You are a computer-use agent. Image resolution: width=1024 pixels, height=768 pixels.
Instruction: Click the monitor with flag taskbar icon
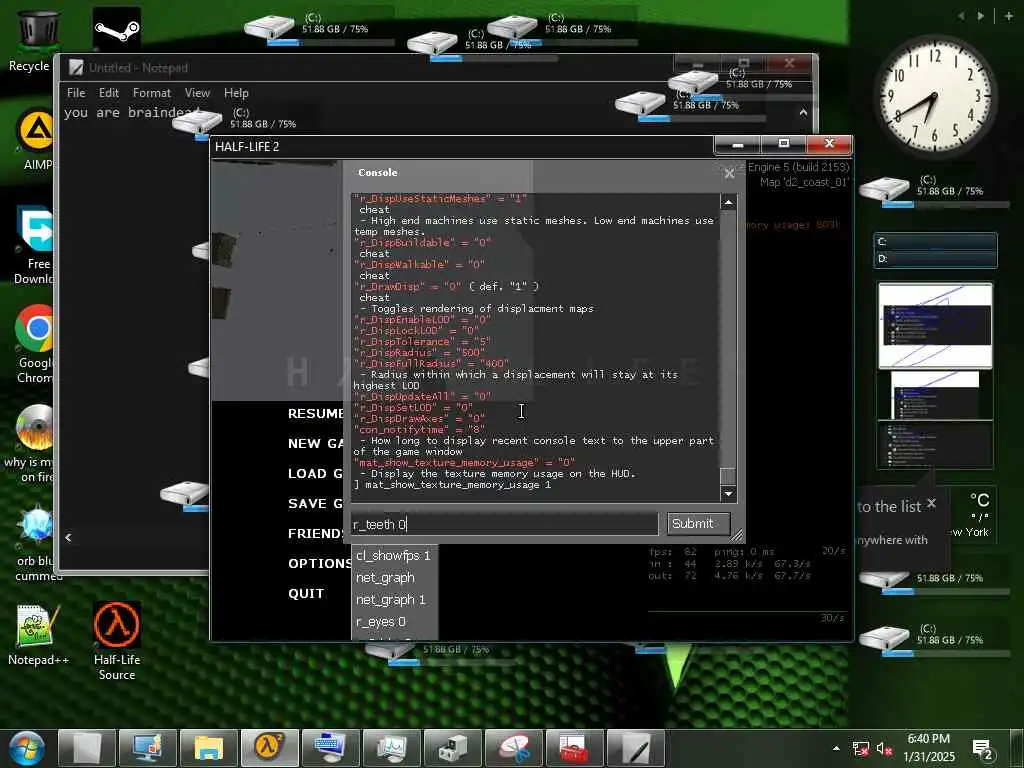(148, 748)
